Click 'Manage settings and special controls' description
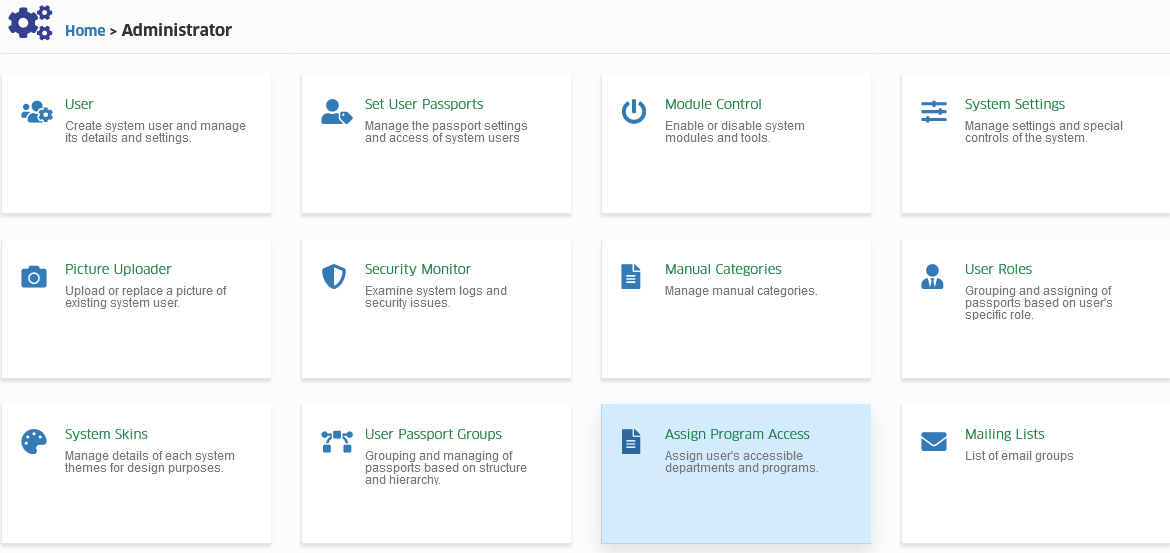 [1044, 132]
